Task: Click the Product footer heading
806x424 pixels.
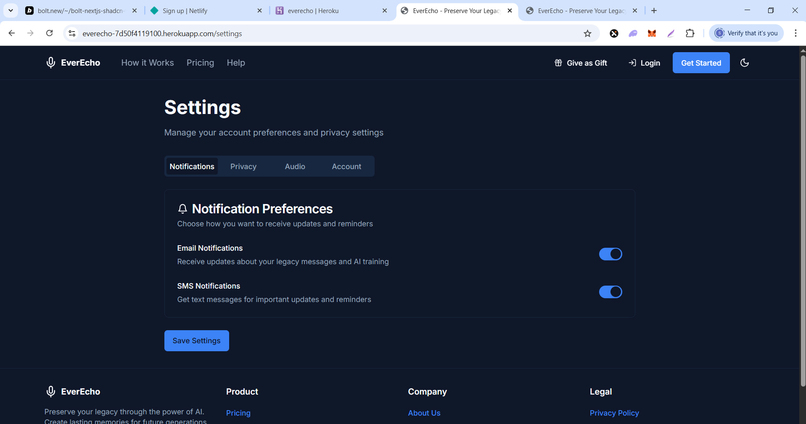Action: click(x=242, y=392)
